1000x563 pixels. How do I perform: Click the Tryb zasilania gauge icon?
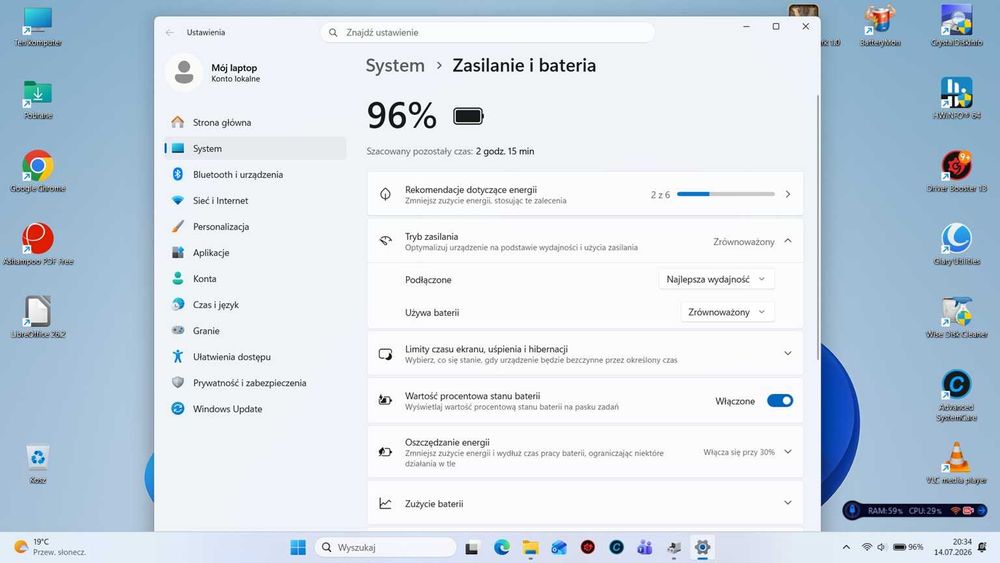point(385,241)
